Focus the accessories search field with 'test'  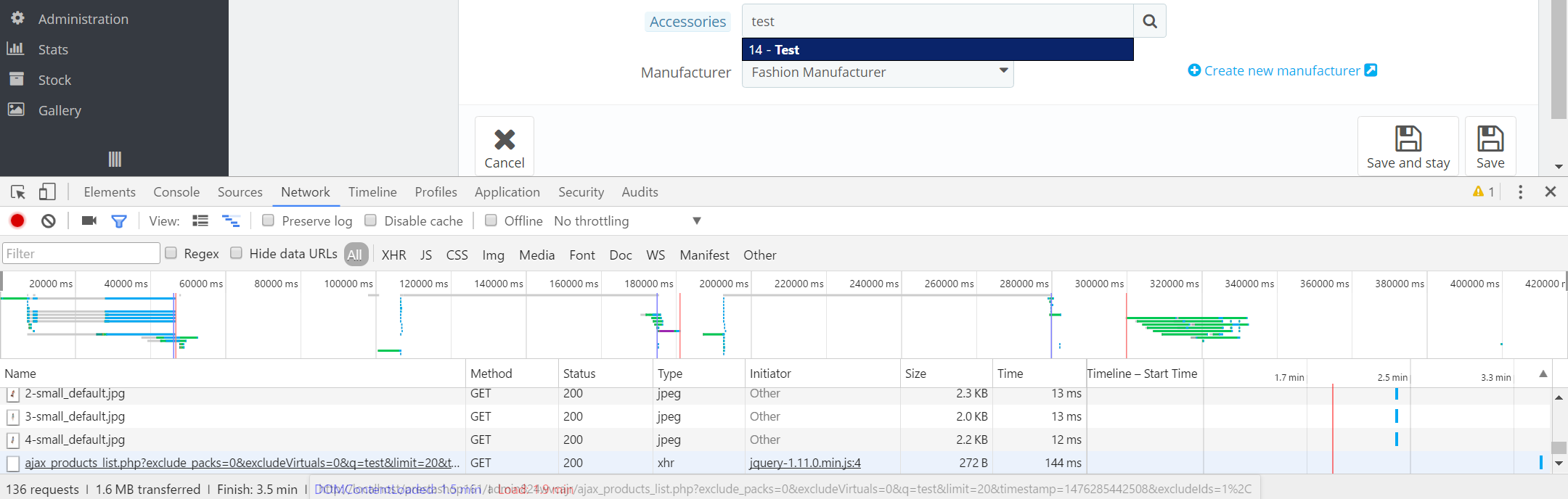coord(937,21)
